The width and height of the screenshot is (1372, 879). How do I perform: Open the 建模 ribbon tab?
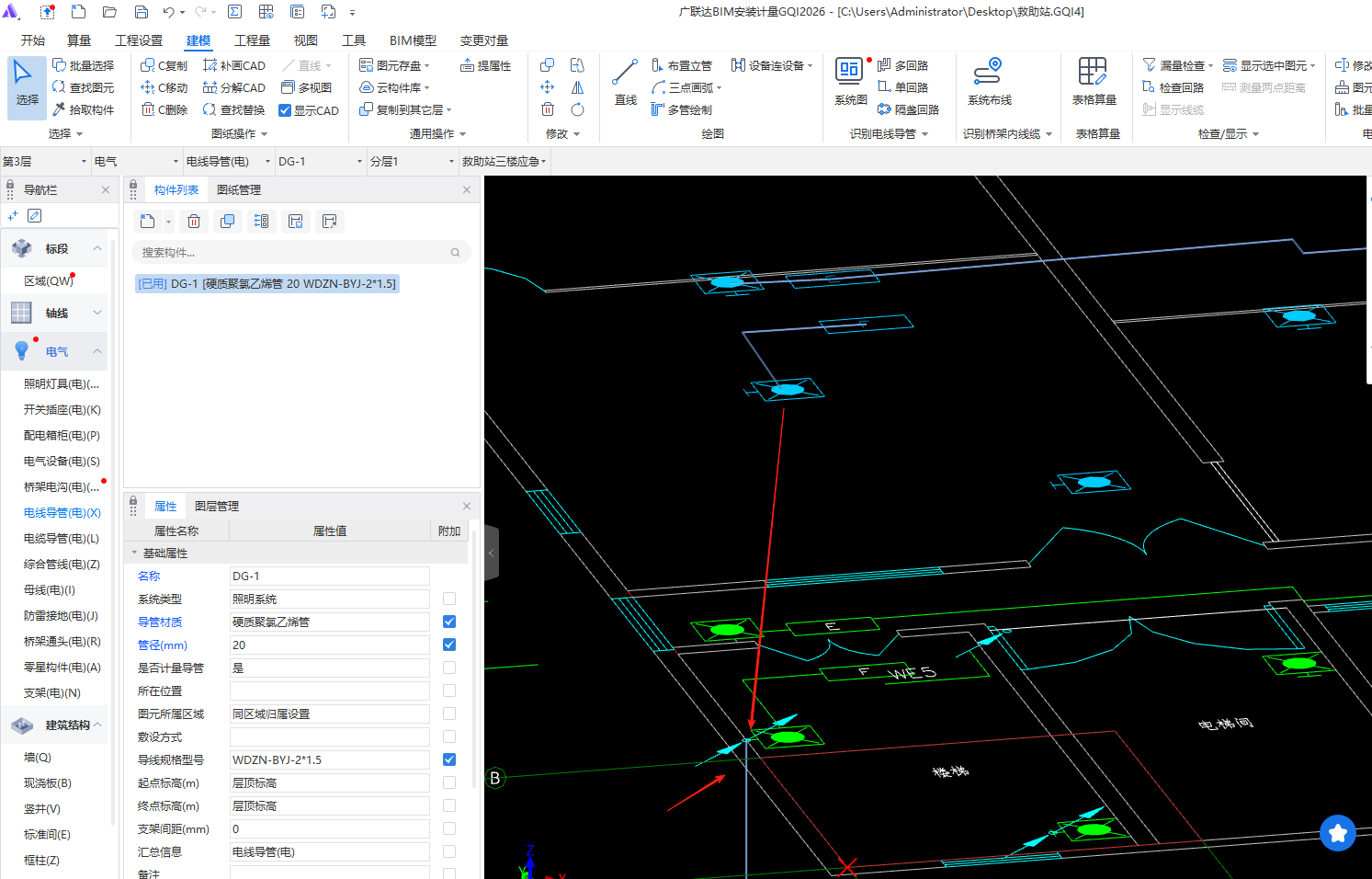(198, 40)
